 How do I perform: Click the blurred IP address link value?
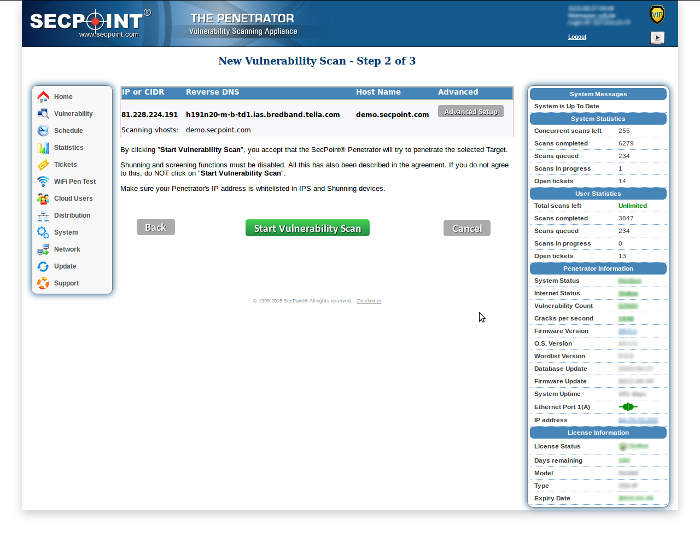coord(638,420)
